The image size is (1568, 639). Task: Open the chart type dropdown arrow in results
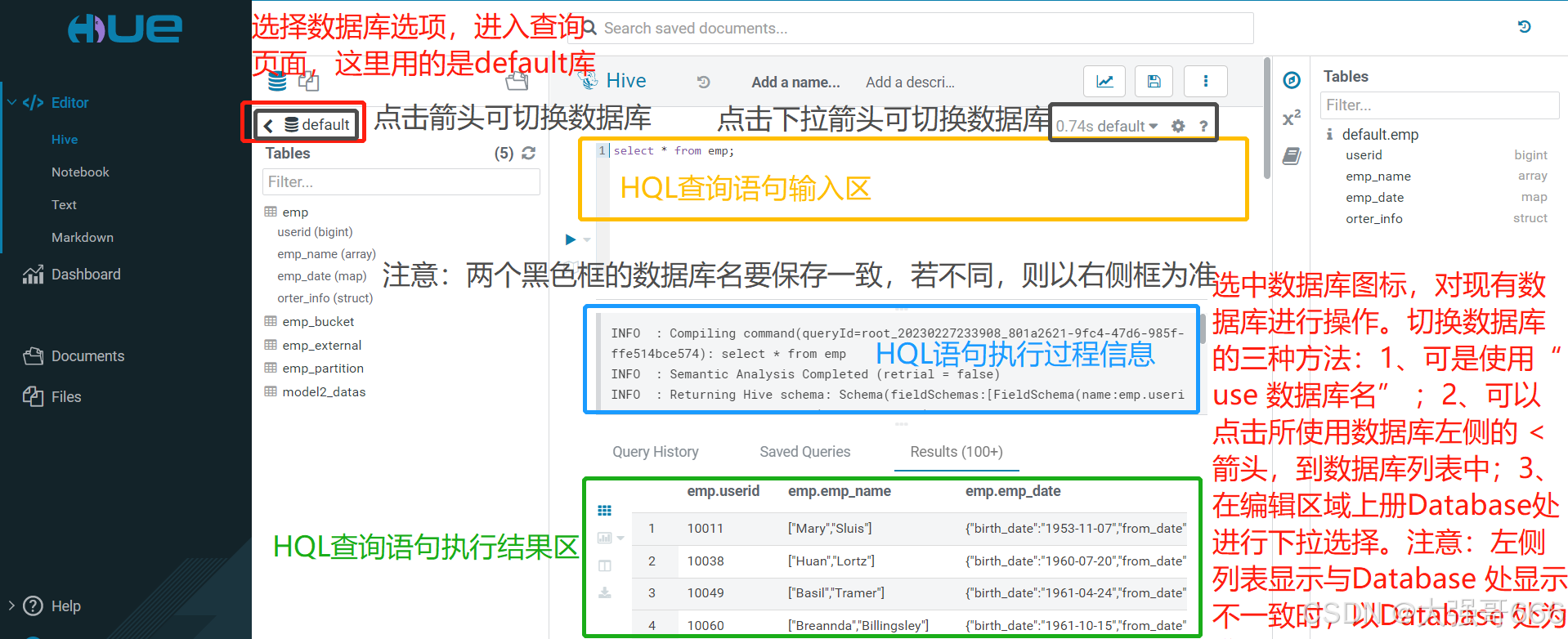(620, 538)
